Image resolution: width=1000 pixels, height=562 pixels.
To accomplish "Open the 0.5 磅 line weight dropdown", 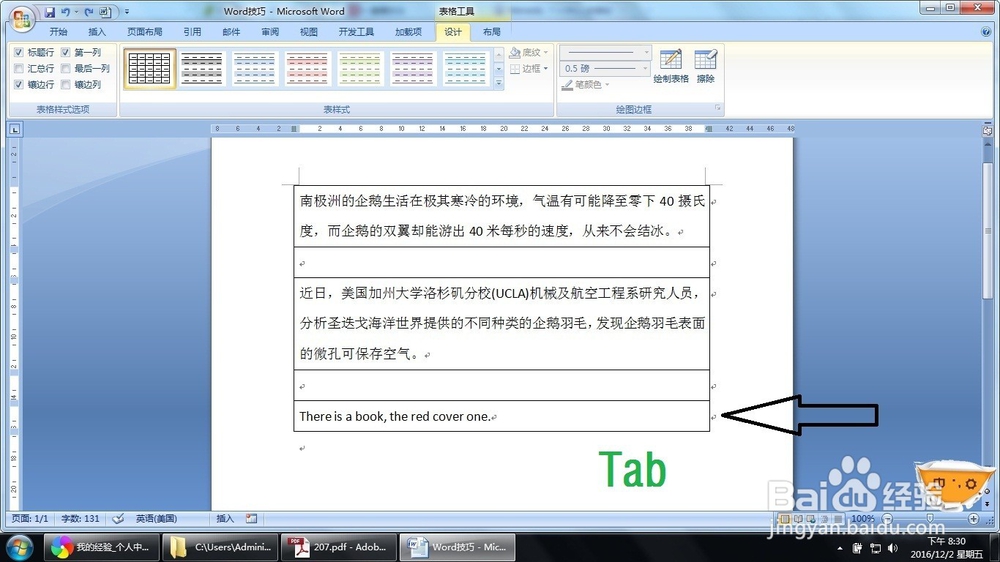I will 605,68.
